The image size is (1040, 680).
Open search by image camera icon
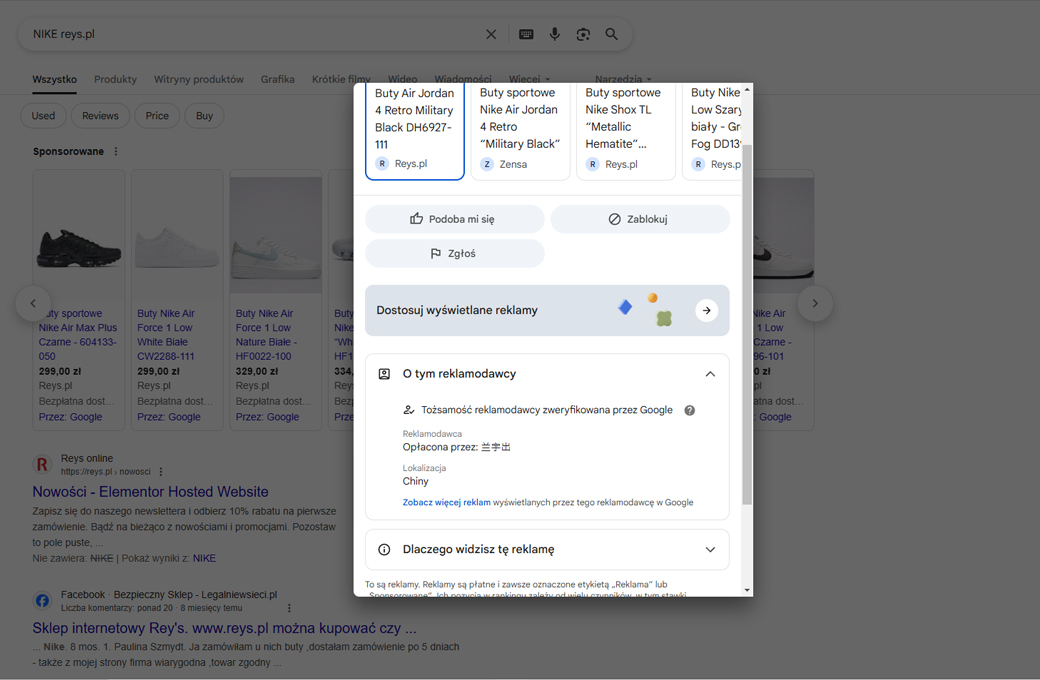point(583,34)
